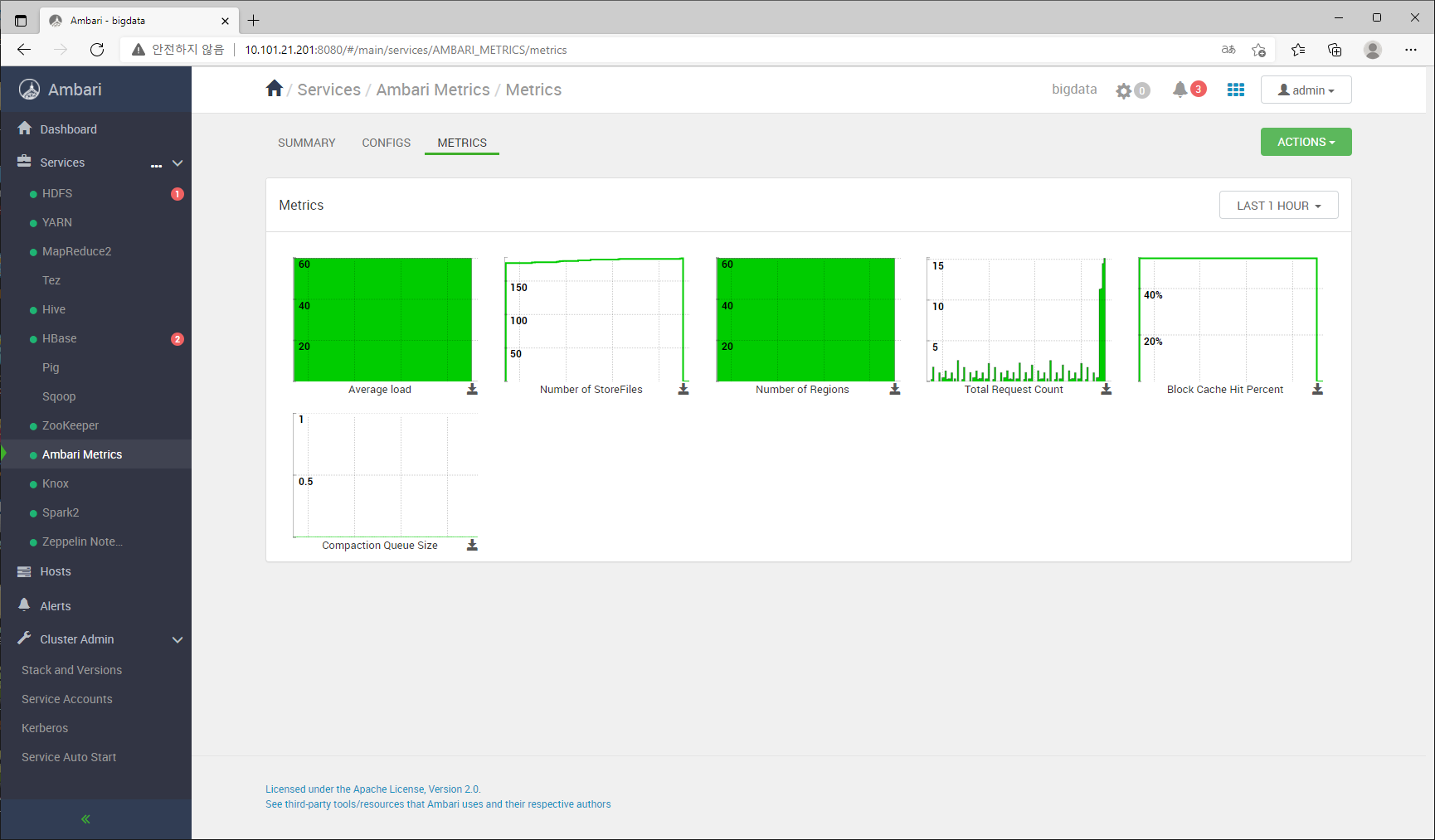Screen dimensions: 1435x840
Task: Open browser favorites list icon
Action: 1298,50
